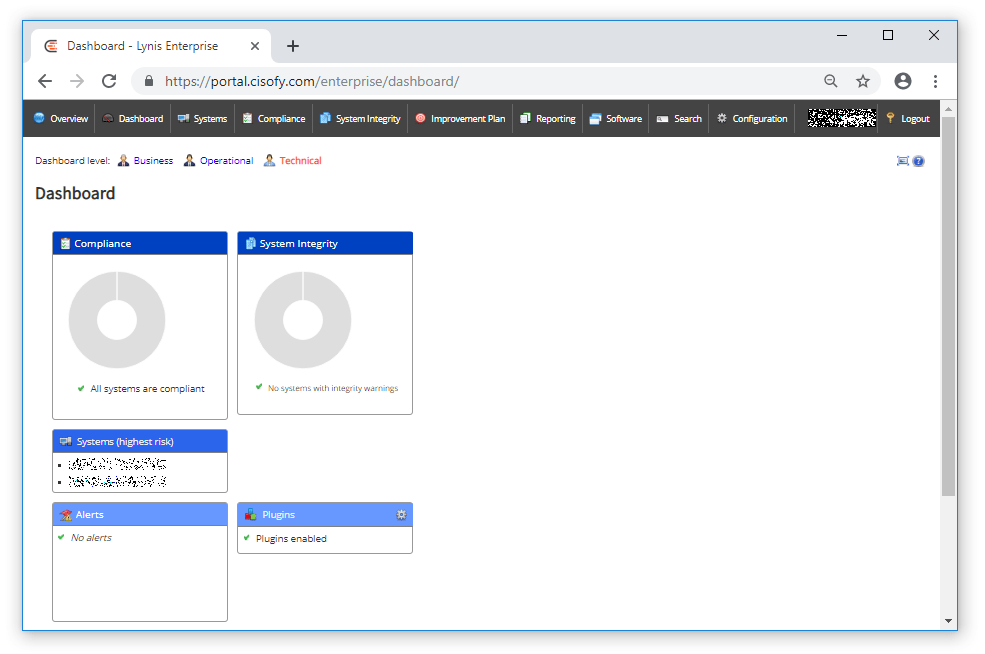Click the browser forward arrow
985x654 pixels.
(x=77, y=81)
